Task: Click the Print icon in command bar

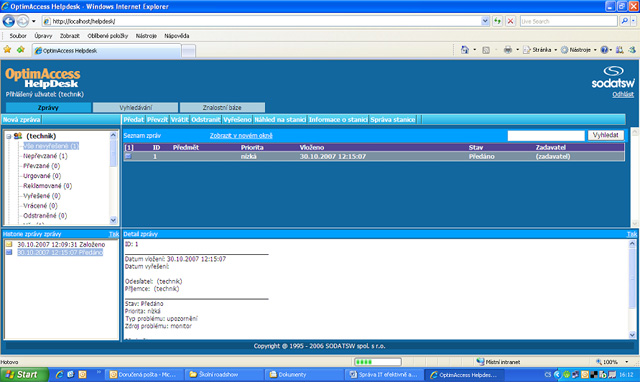Action: (507, 50)
